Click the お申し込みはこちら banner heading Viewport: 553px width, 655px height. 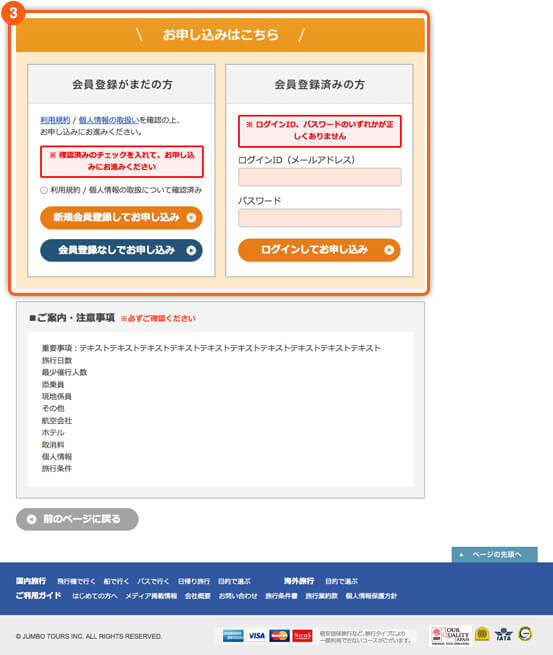pyautogui.click(x=221, y=35)
